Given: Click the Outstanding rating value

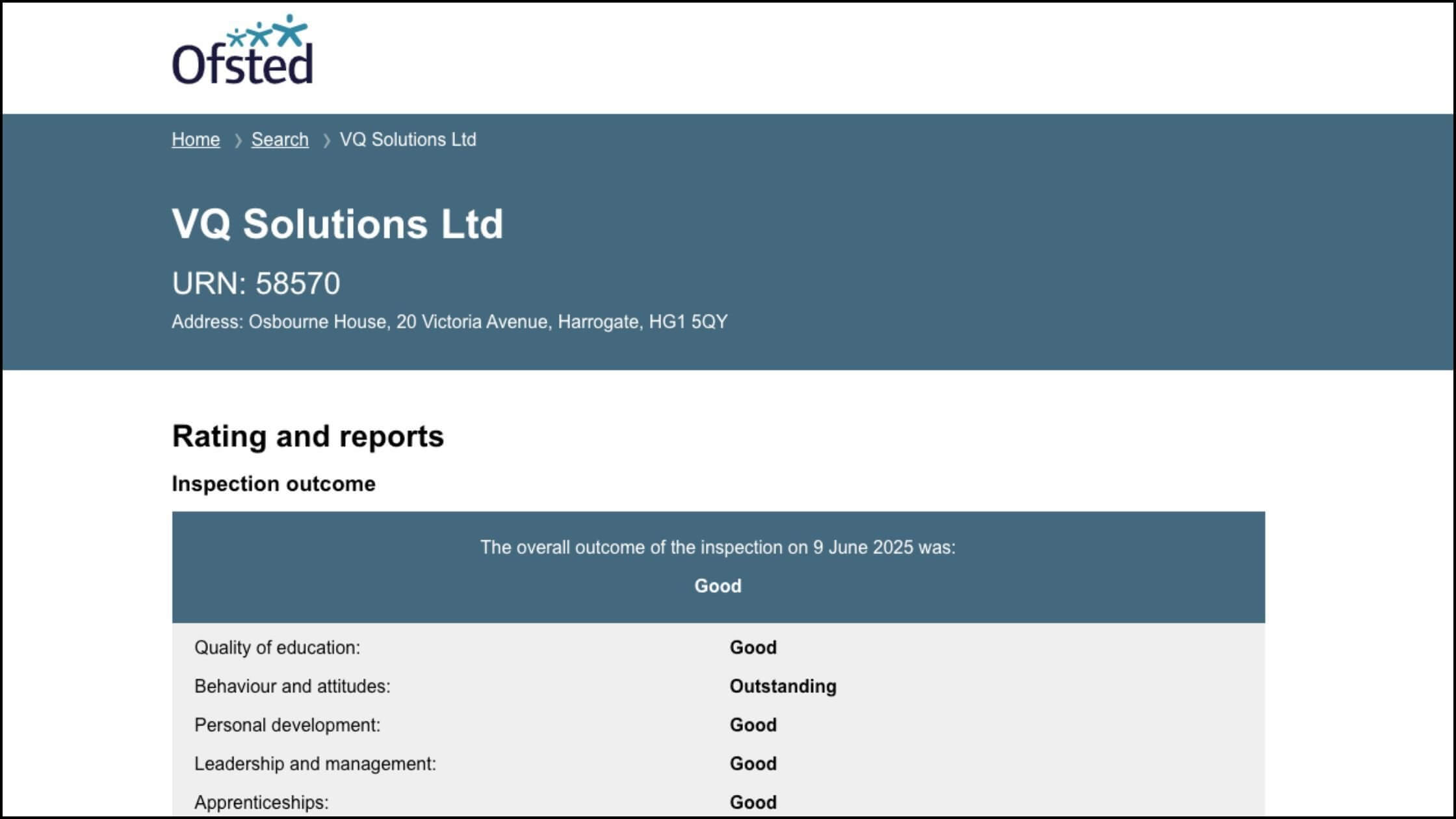Looking at the screenshot, I should [783, 686].
